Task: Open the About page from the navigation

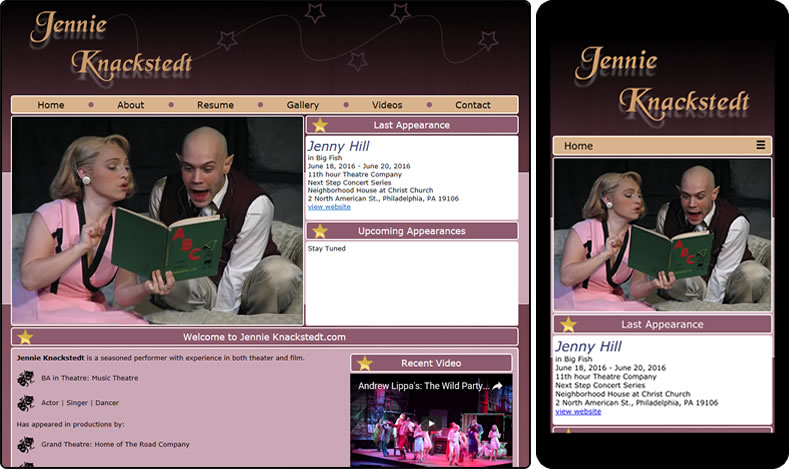Action: [130, 105]
